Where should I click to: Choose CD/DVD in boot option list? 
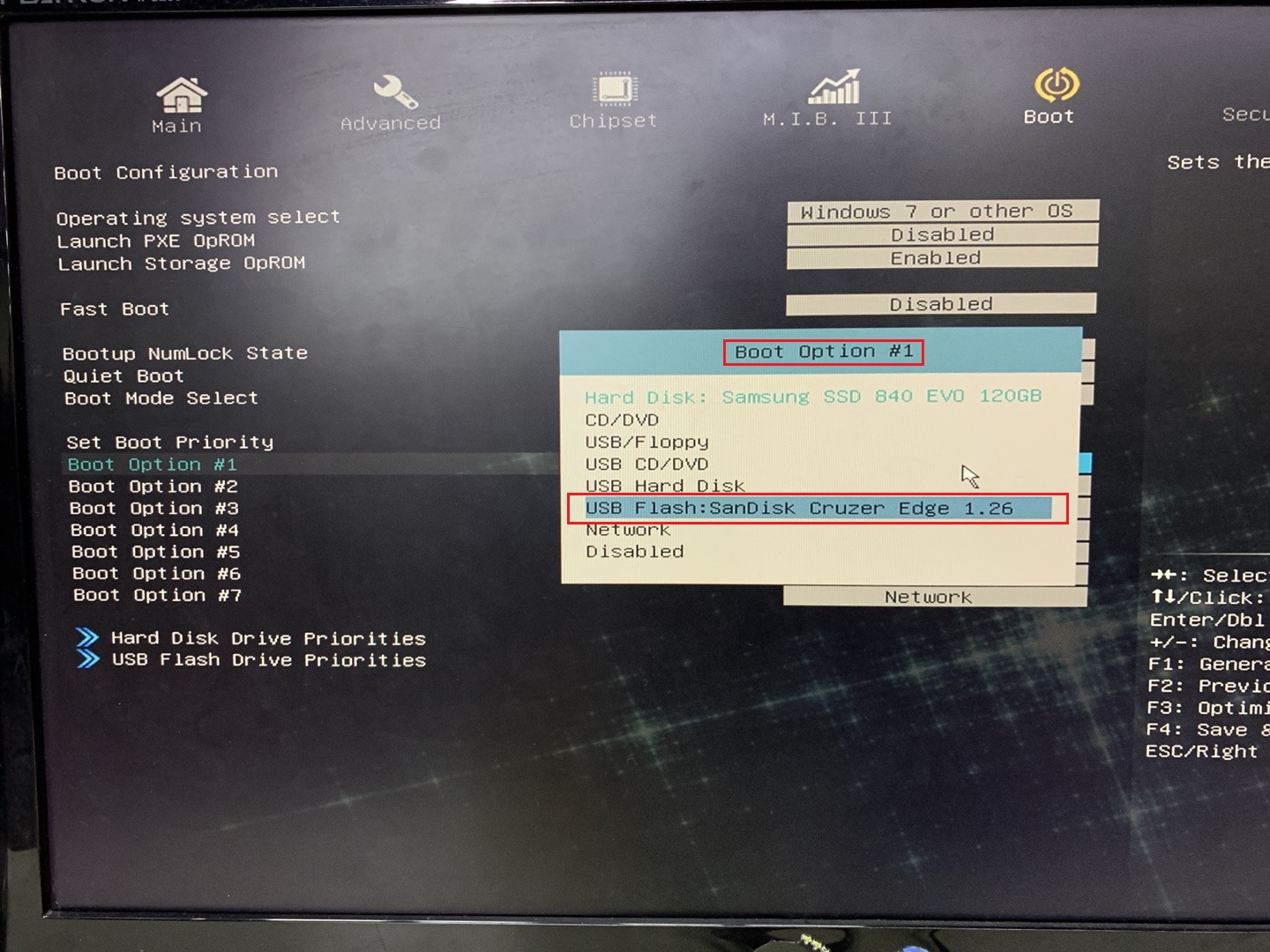pos(622,420)
